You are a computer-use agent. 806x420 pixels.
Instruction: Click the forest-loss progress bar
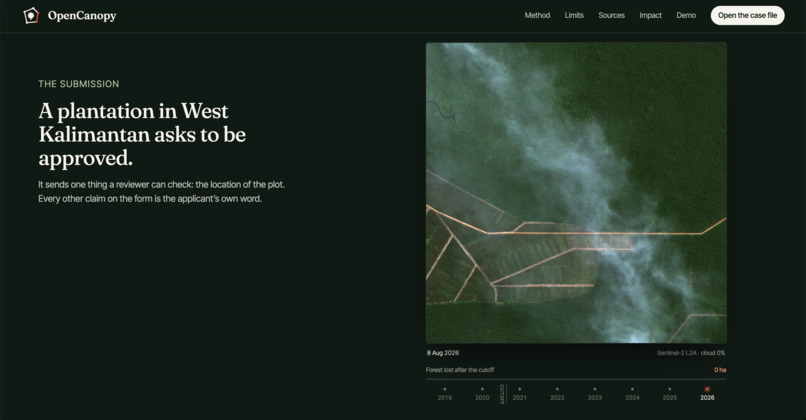pos(576,379)
